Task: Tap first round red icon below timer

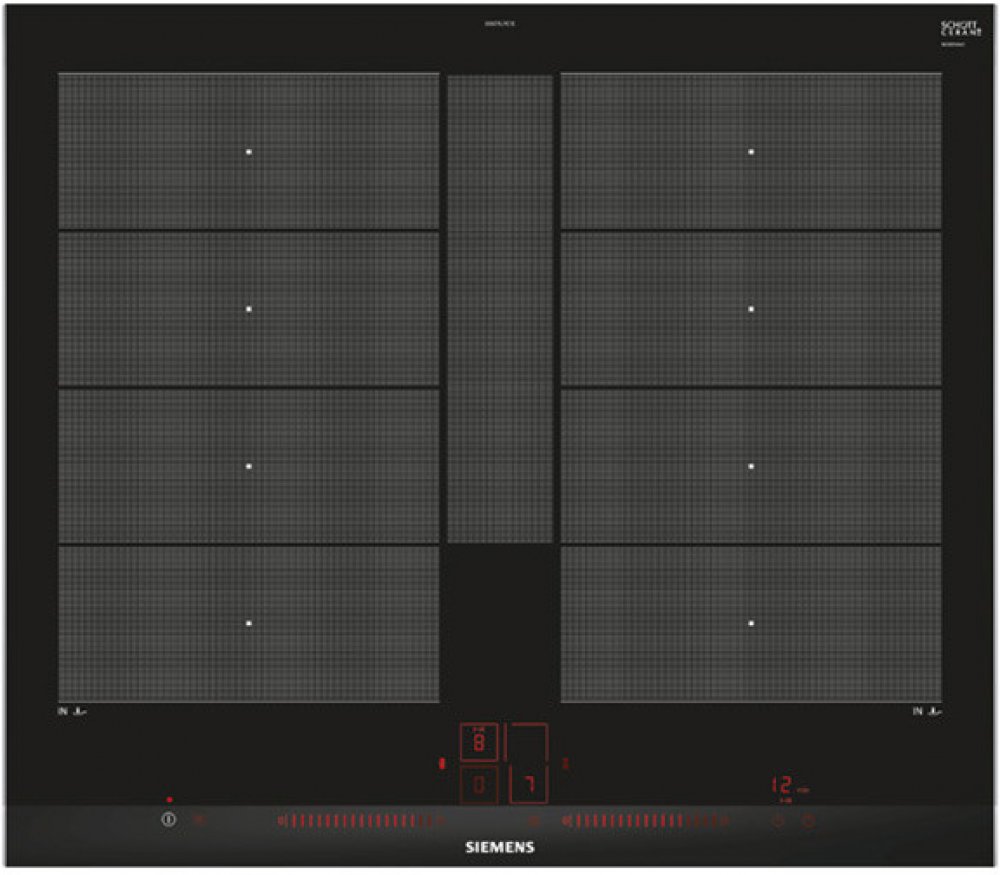Action: [x=778, y=821]
